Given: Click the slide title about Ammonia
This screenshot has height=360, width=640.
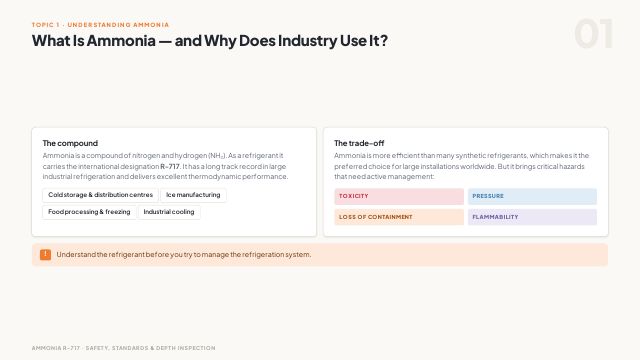Looking at the screenshot, I should [210, 40].
